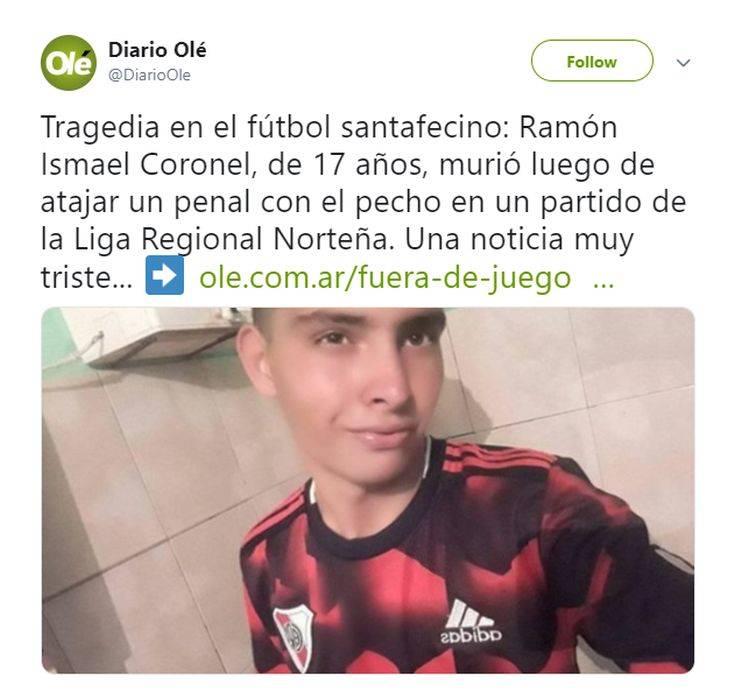Screen dimensions: 735x690
Task: Click the white 'Olé' lettering in logo
Action: click(x=68, y=63)
